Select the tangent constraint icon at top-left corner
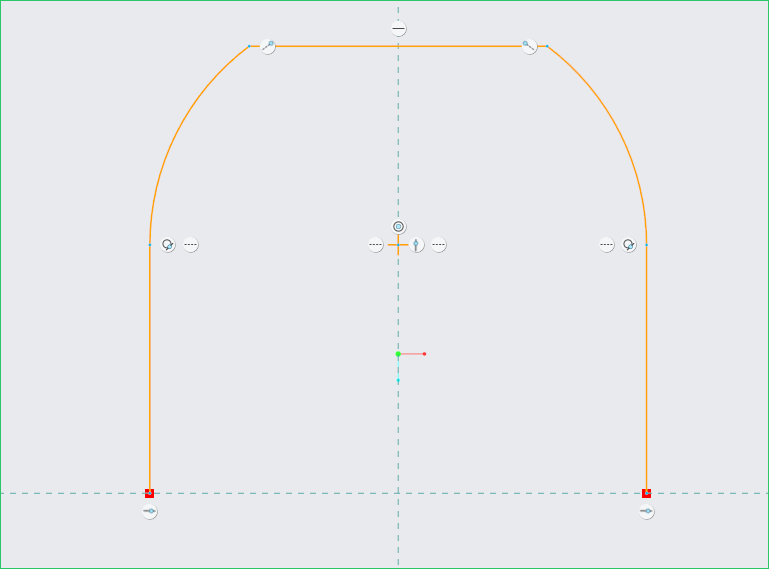The image size is (769, 569). [x=268, y=46]
